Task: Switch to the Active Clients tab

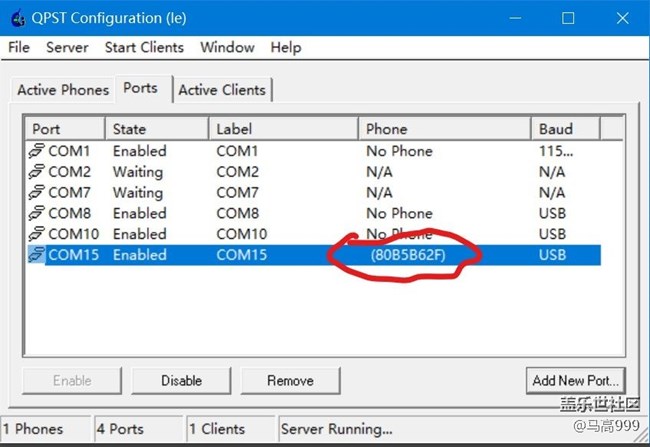Action: click(223, 90)
